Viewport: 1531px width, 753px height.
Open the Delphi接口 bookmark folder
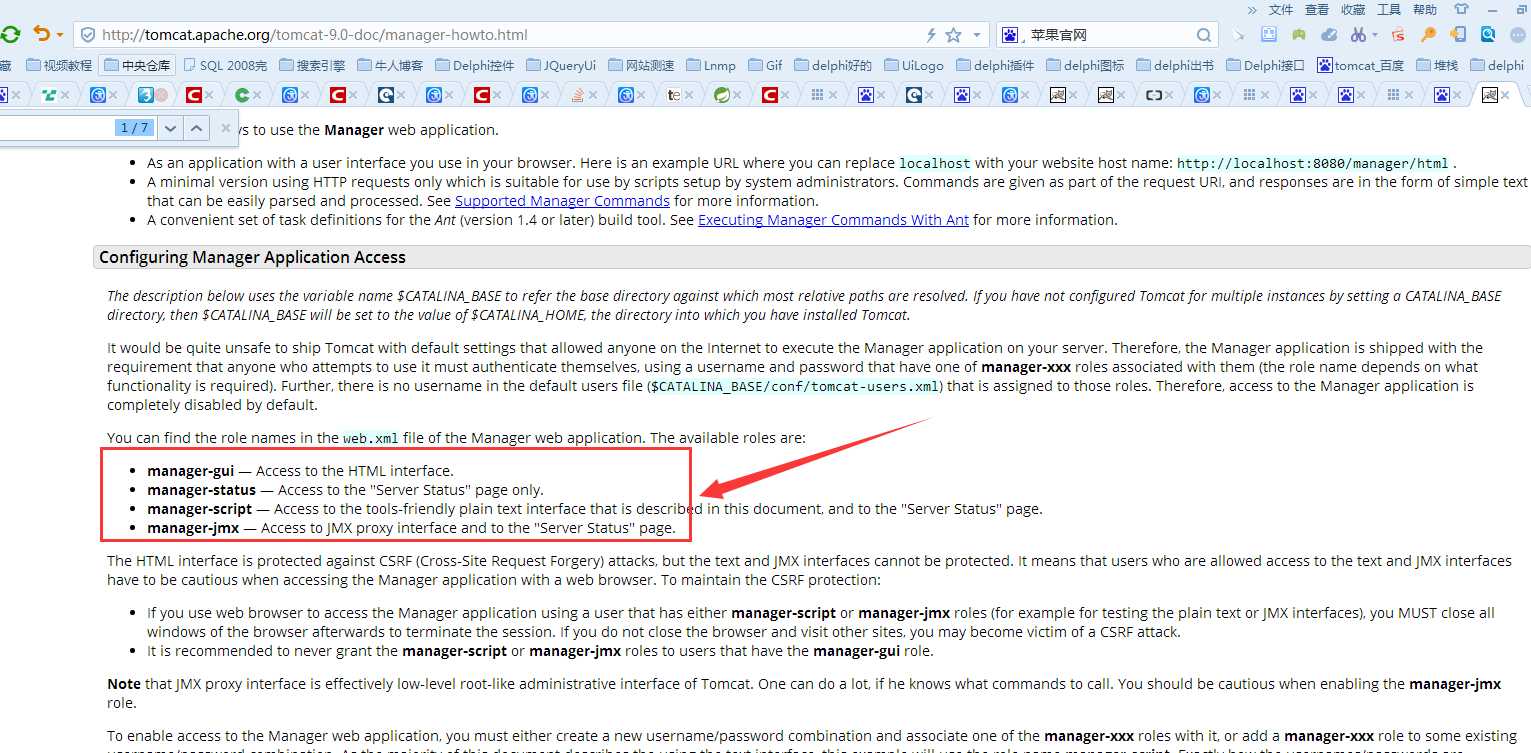[1265, 66]
